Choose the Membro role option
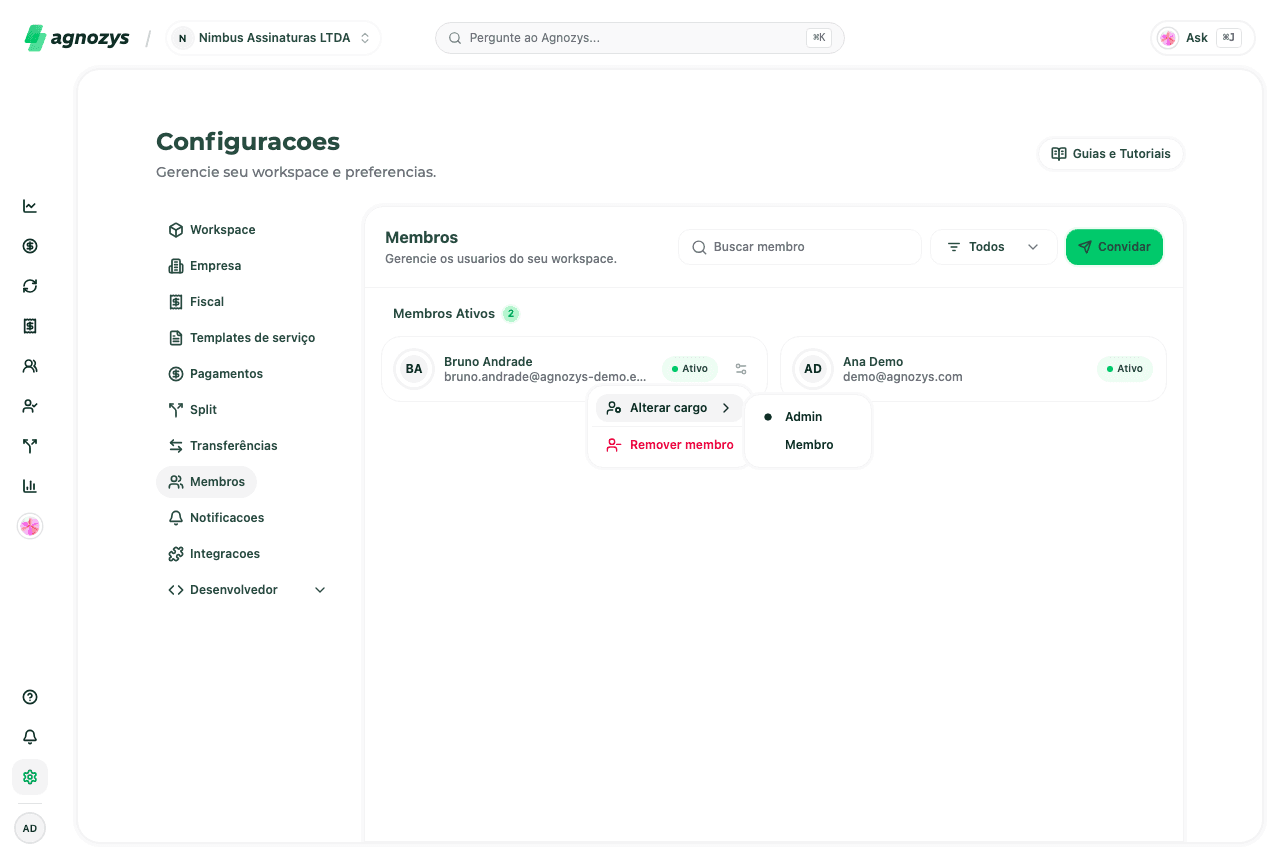Screen dimensions: 1280x860 (808, 445)
